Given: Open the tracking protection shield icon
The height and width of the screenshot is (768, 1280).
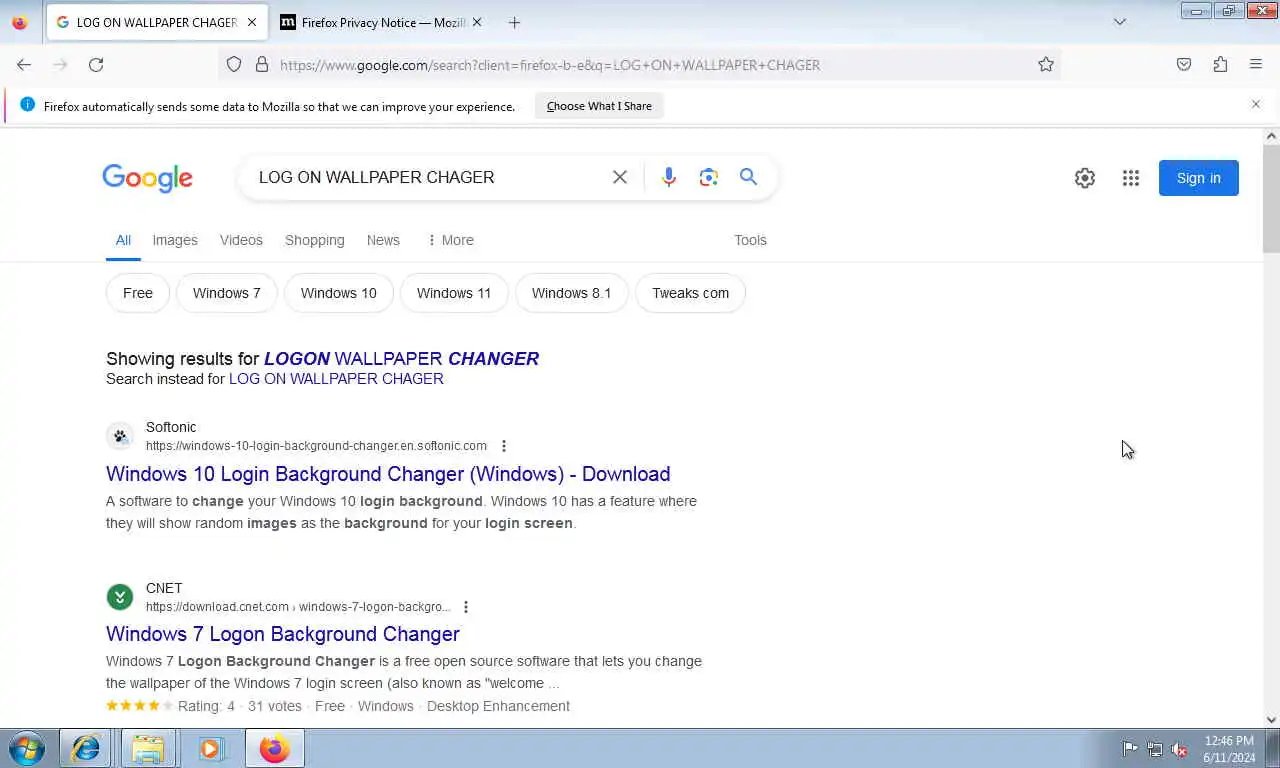Looking at the screenshot, I should click(x=234, y=64).
